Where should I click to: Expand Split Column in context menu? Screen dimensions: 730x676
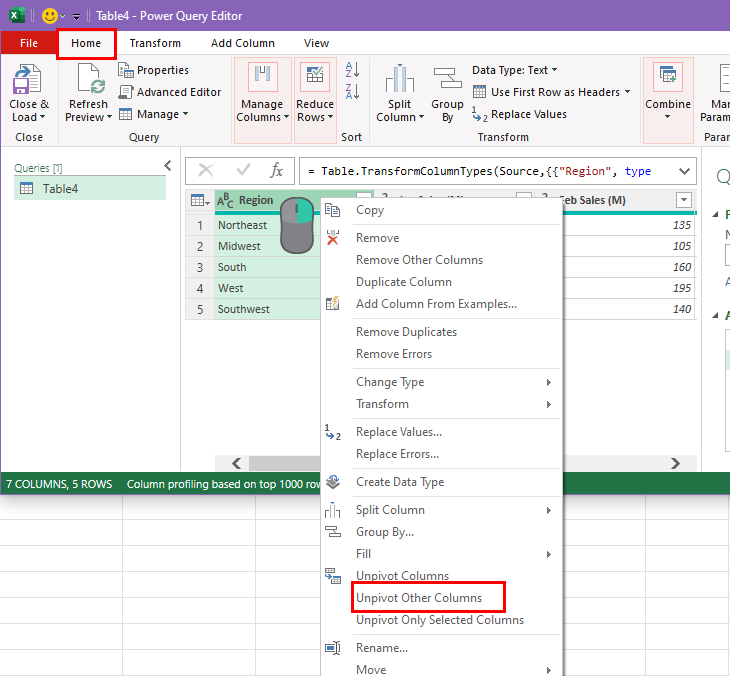click(x=441, y=510)
